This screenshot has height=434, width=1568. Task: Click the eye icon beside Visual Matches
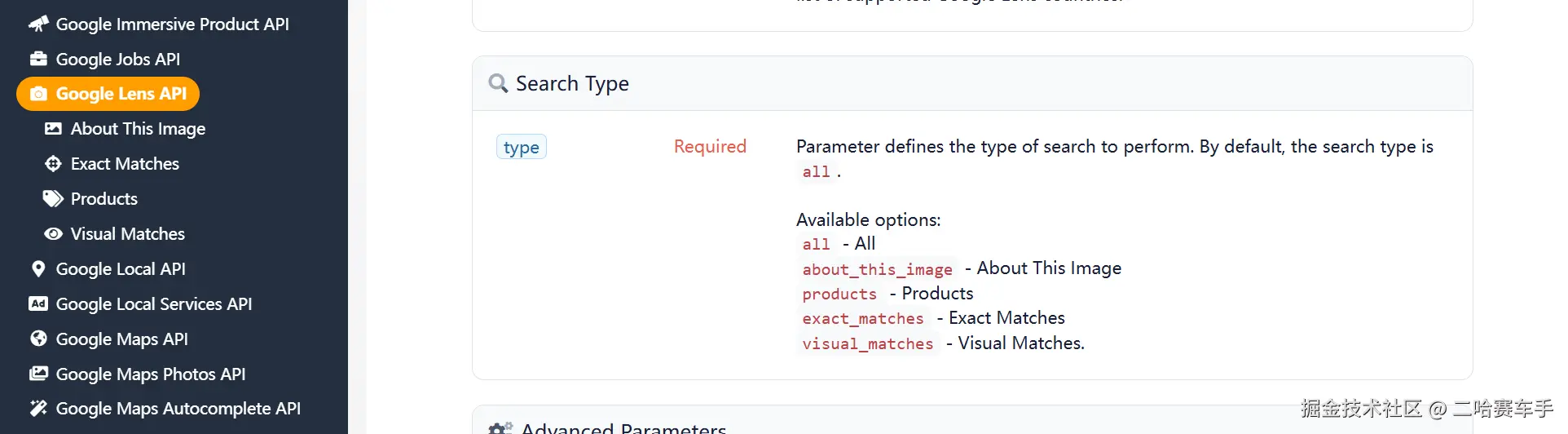coord(53,234)
